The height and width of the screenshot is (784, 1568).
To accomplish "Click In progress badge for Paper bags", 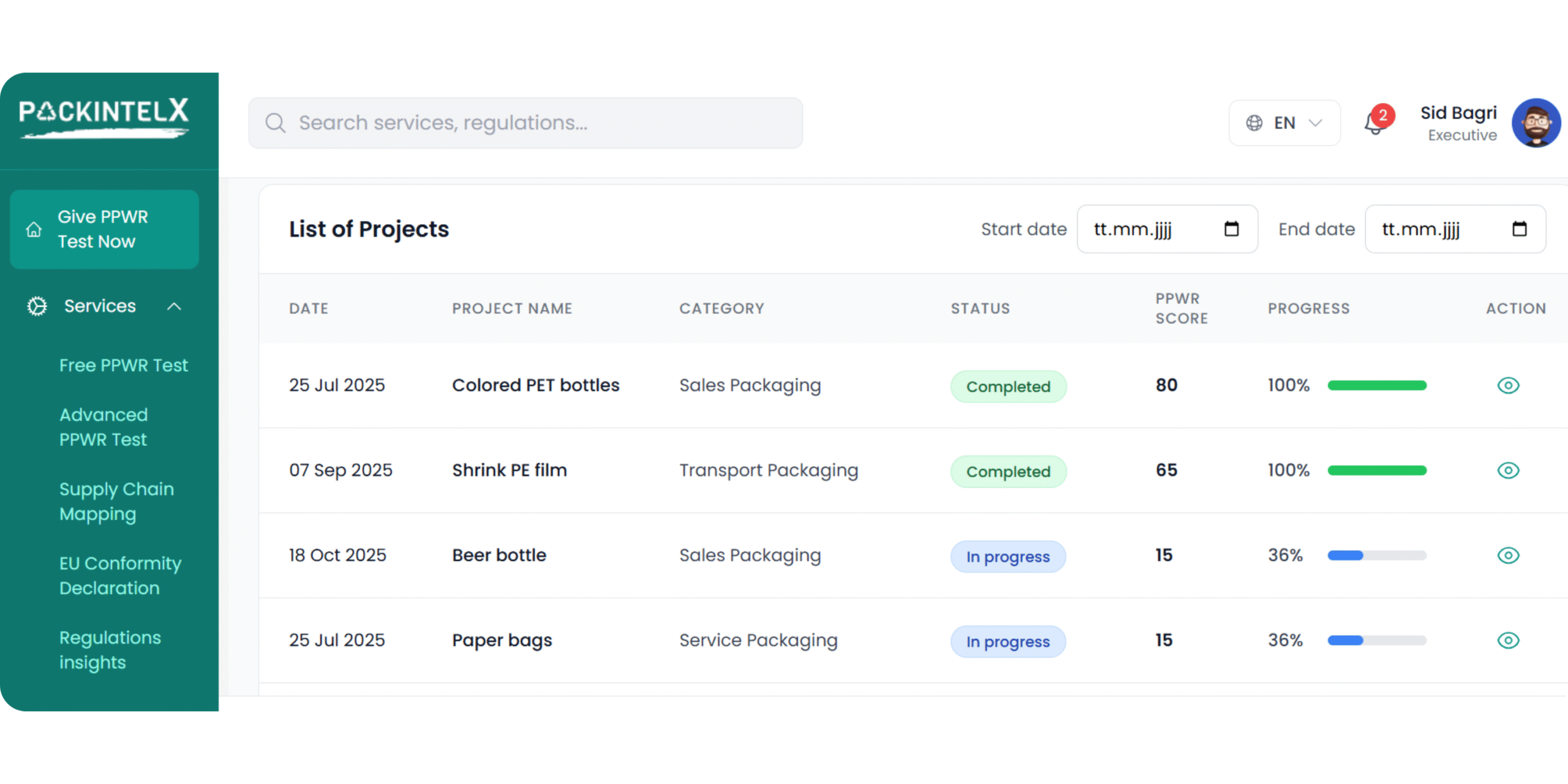I will tap(1008, 642).
